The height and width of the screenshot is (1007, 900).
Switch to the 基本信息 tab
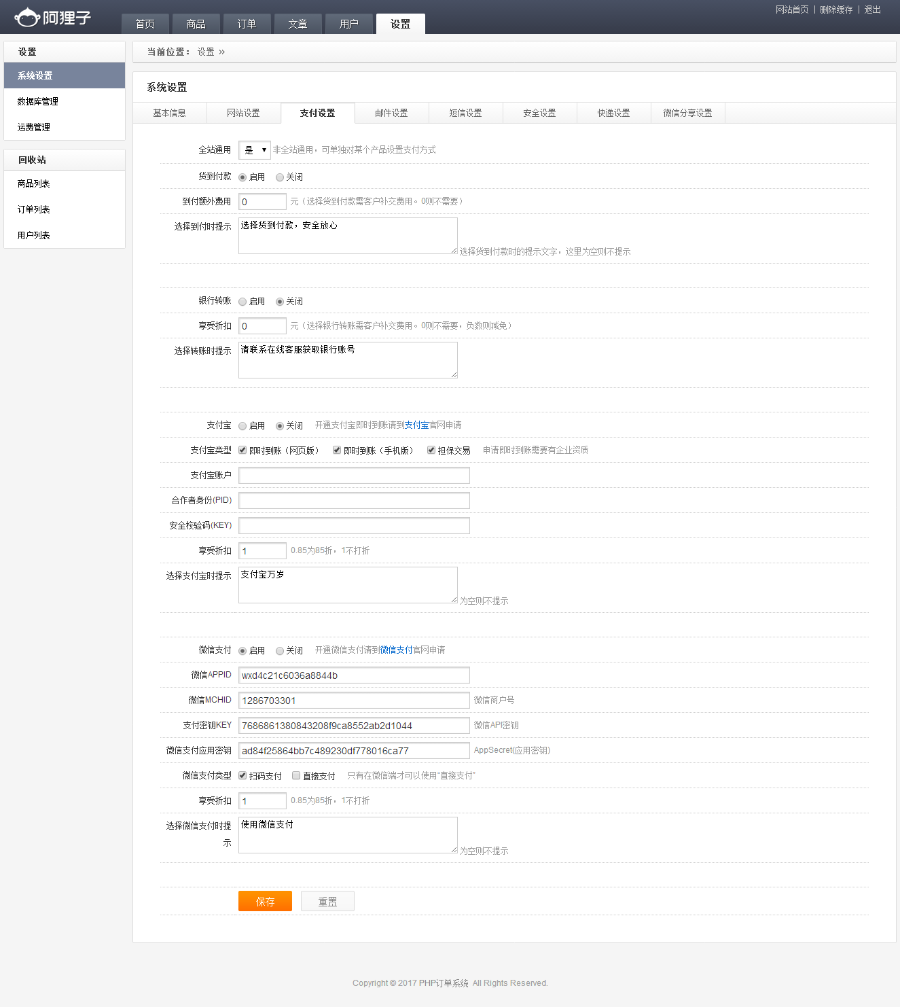pyautogui.click(x=170, y=113)
